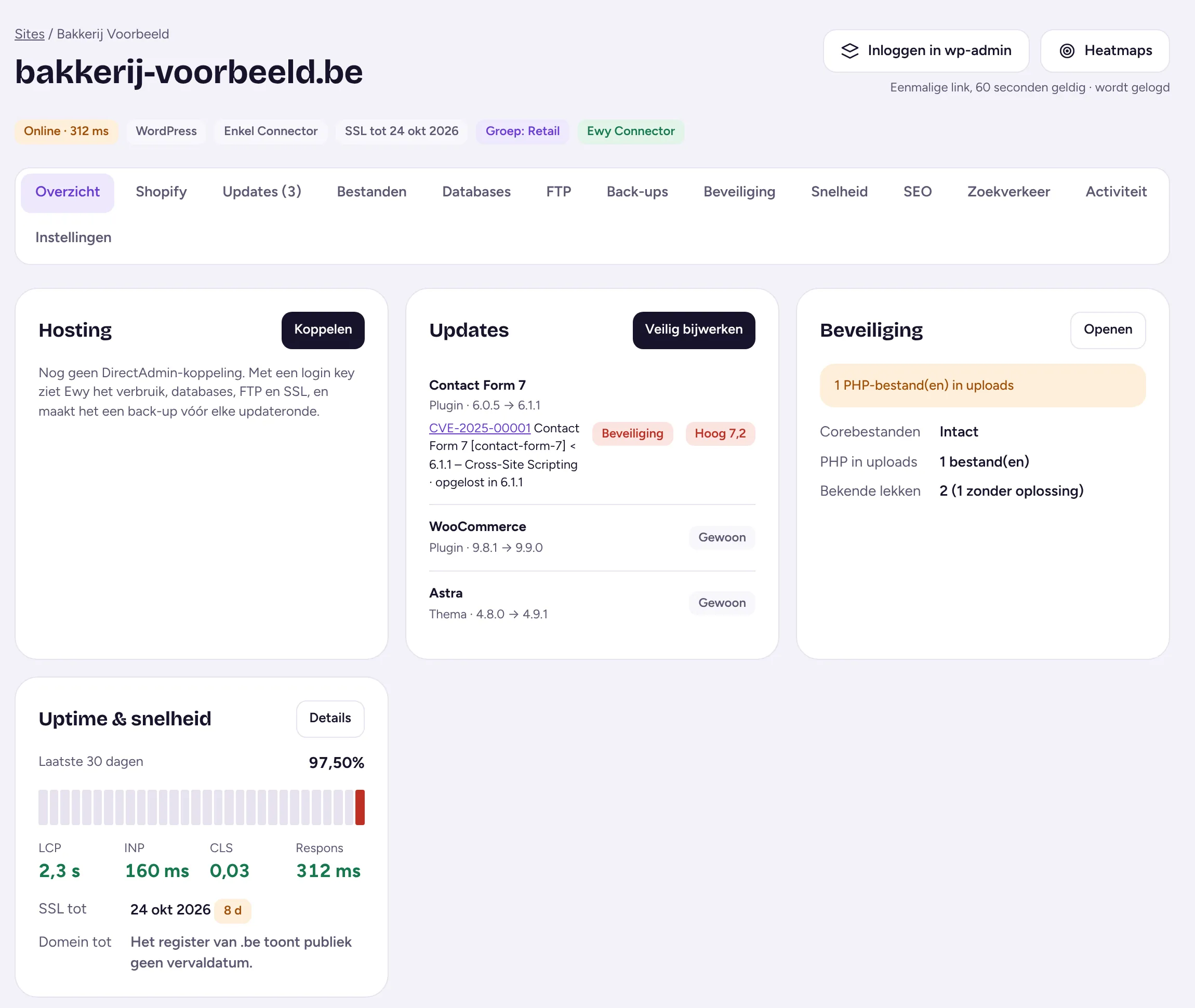This screenshot has height=1008, width=1195.
Task: Click the layers icon in Inloggen in wp-admin
Action: pyautogui.click(x=850, y=51)
